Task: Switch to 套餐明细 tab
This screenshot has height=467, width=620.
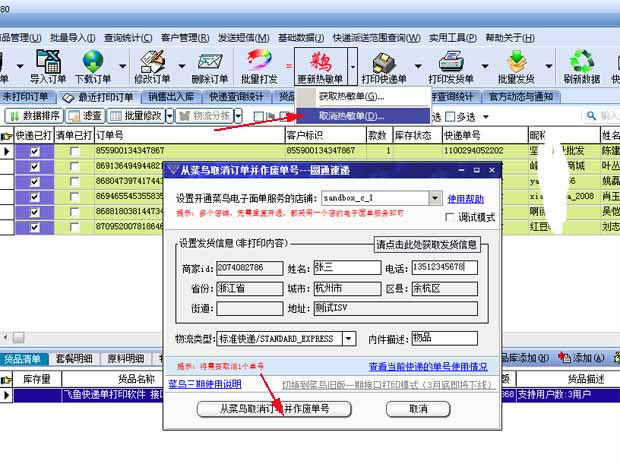Action: click(x=74, y=359)
